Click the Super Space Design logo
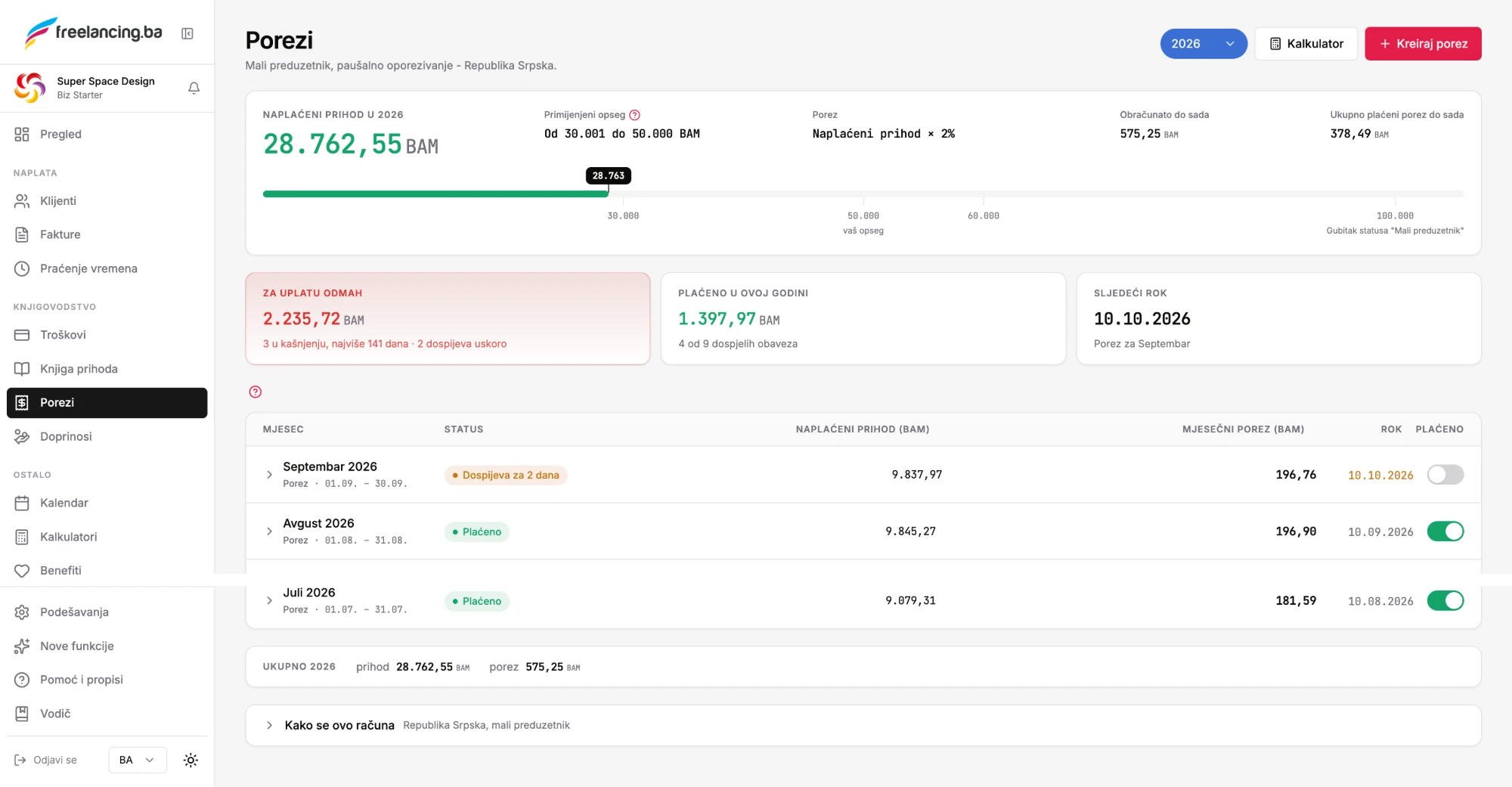Viewport: 1512px width, 787px height. click(30, 88)
